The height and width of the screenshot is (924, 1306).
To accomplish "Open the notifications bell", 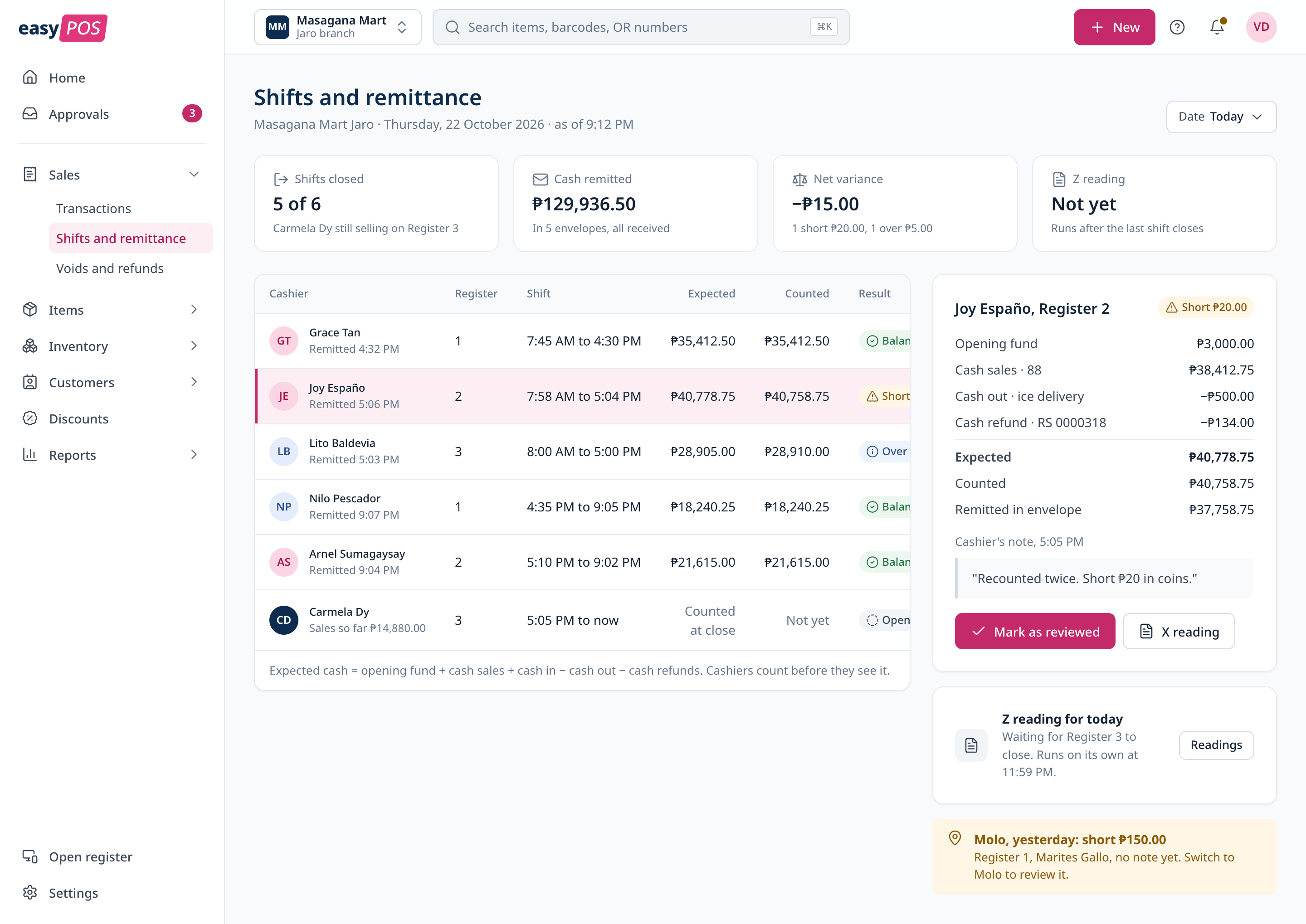I will coord(1217,27).
